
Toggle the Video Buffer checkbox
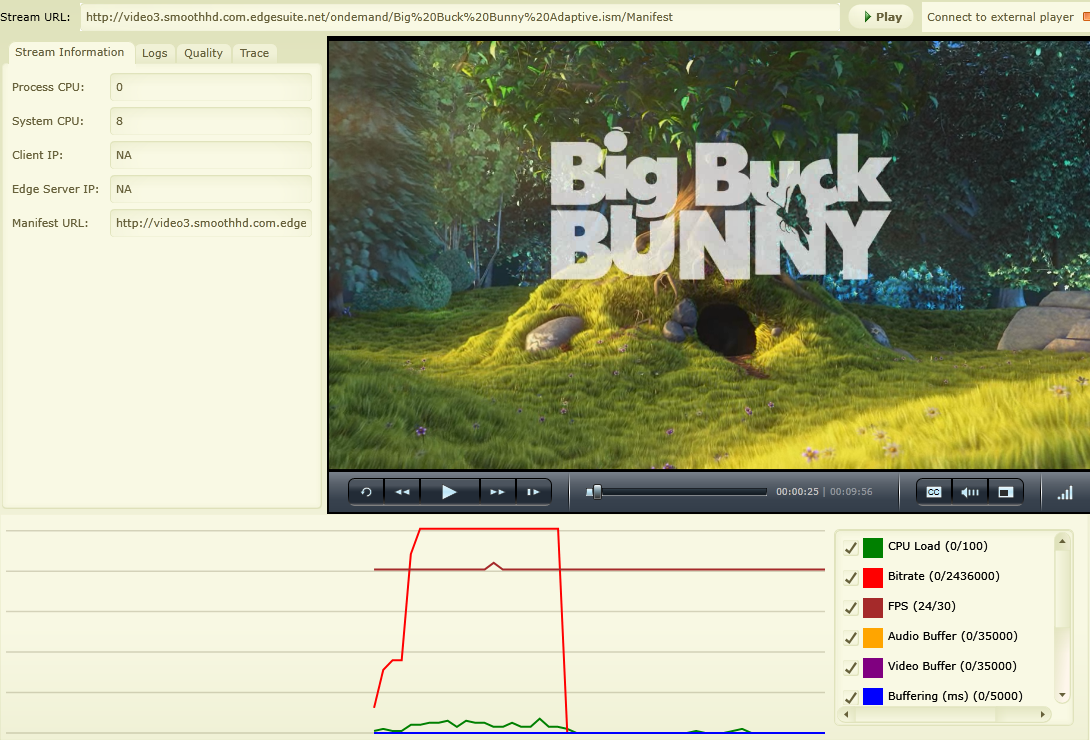point(850,667)
